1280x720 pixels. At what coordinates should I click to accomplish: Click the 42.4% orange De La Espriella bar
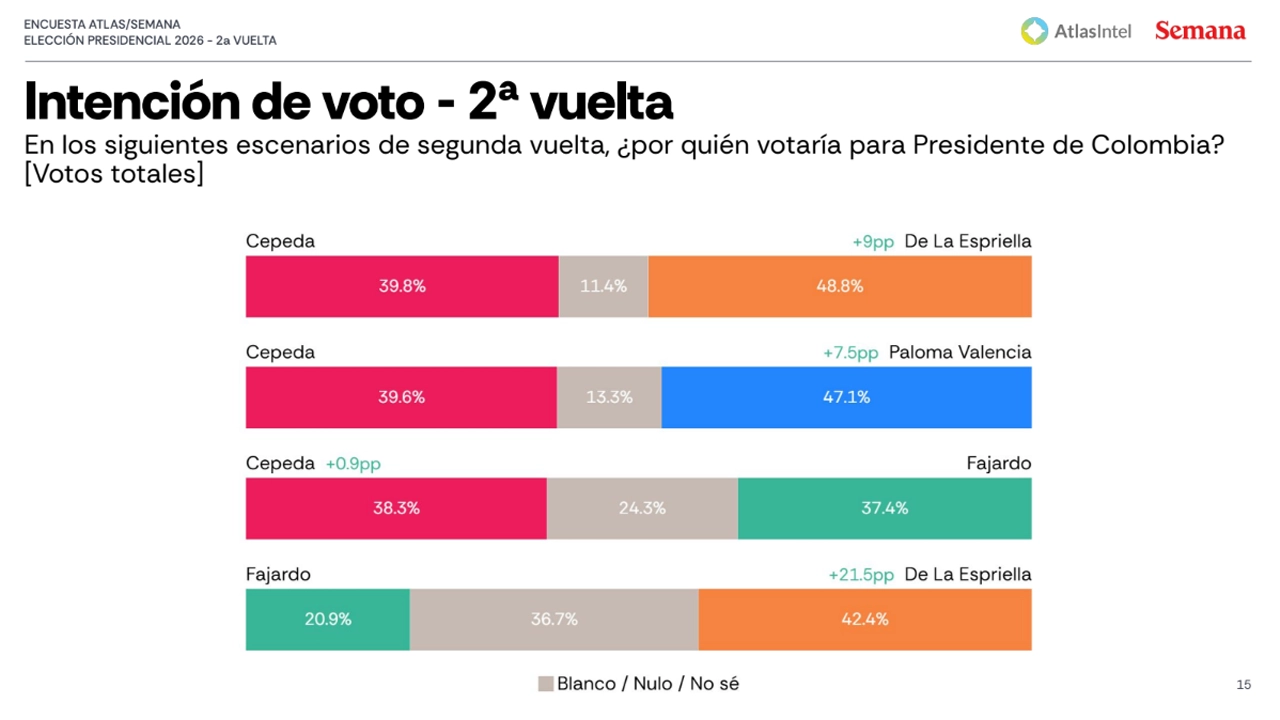pyautogui.click(x=864, y=619)
